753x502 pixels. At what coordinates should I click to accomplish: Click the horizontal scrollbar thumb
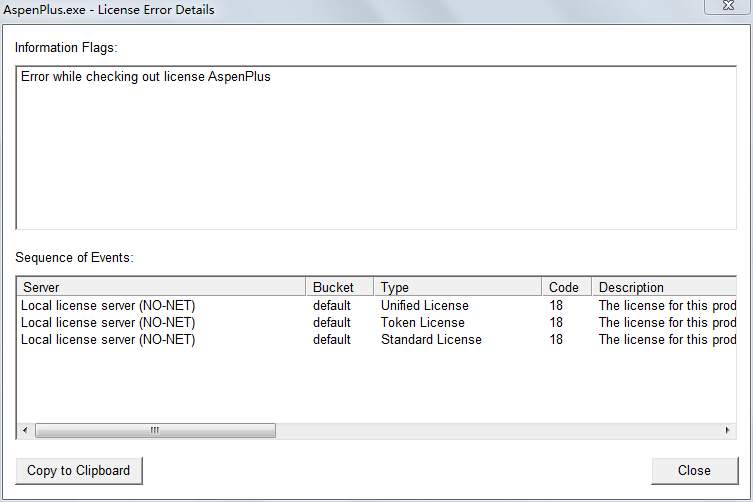(155, 430)
